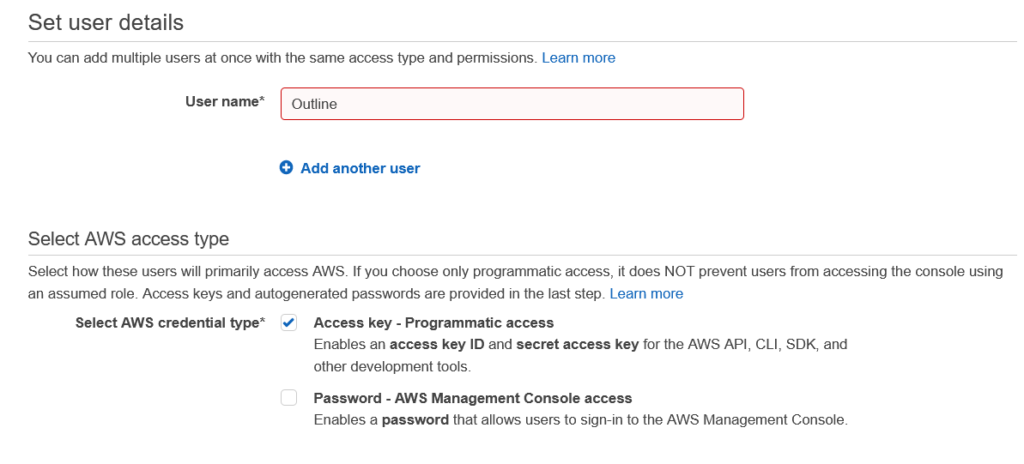The image size is (1024, 464).
Task: Click the 'Select AWS credential type*' label
Action: point(170,323)
